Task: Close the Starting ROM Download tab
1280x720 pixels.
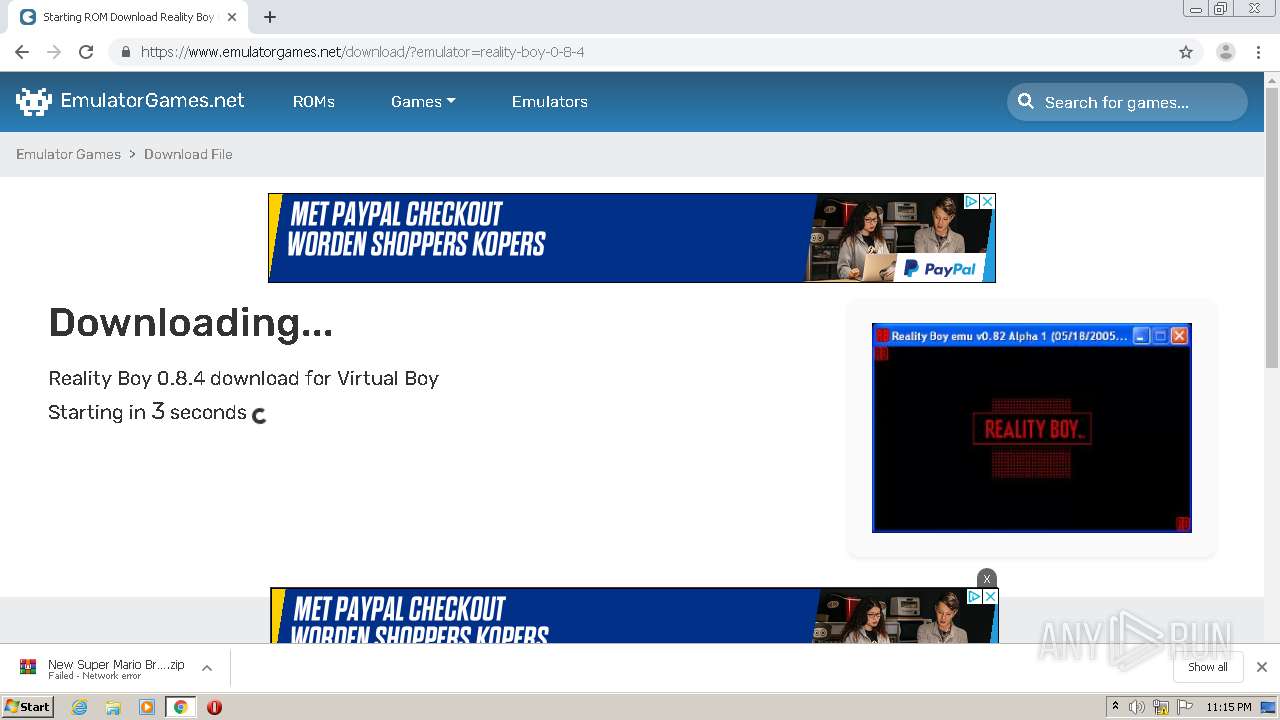Action: [232, 17]
